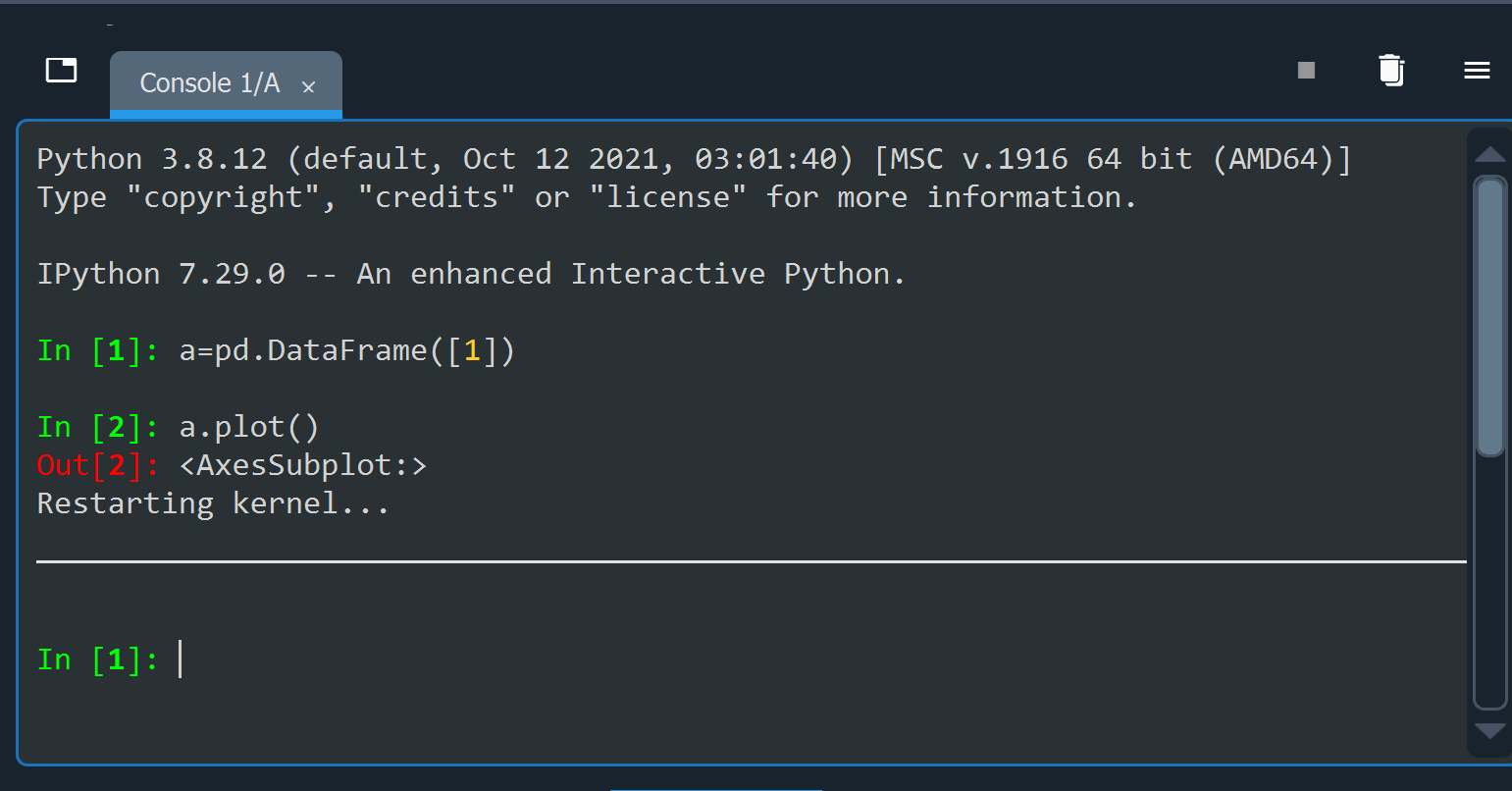The image size is (1512, 791).
Task: Open the console options hamburger menu
Action: 1476,70
